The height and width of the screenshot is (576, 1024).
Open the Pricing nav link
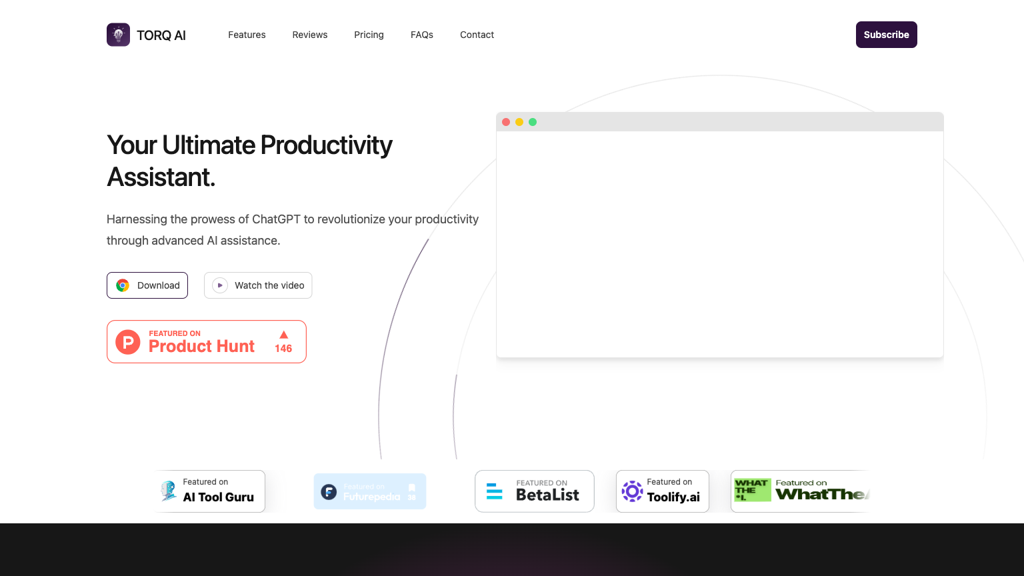tap(369, 35)
